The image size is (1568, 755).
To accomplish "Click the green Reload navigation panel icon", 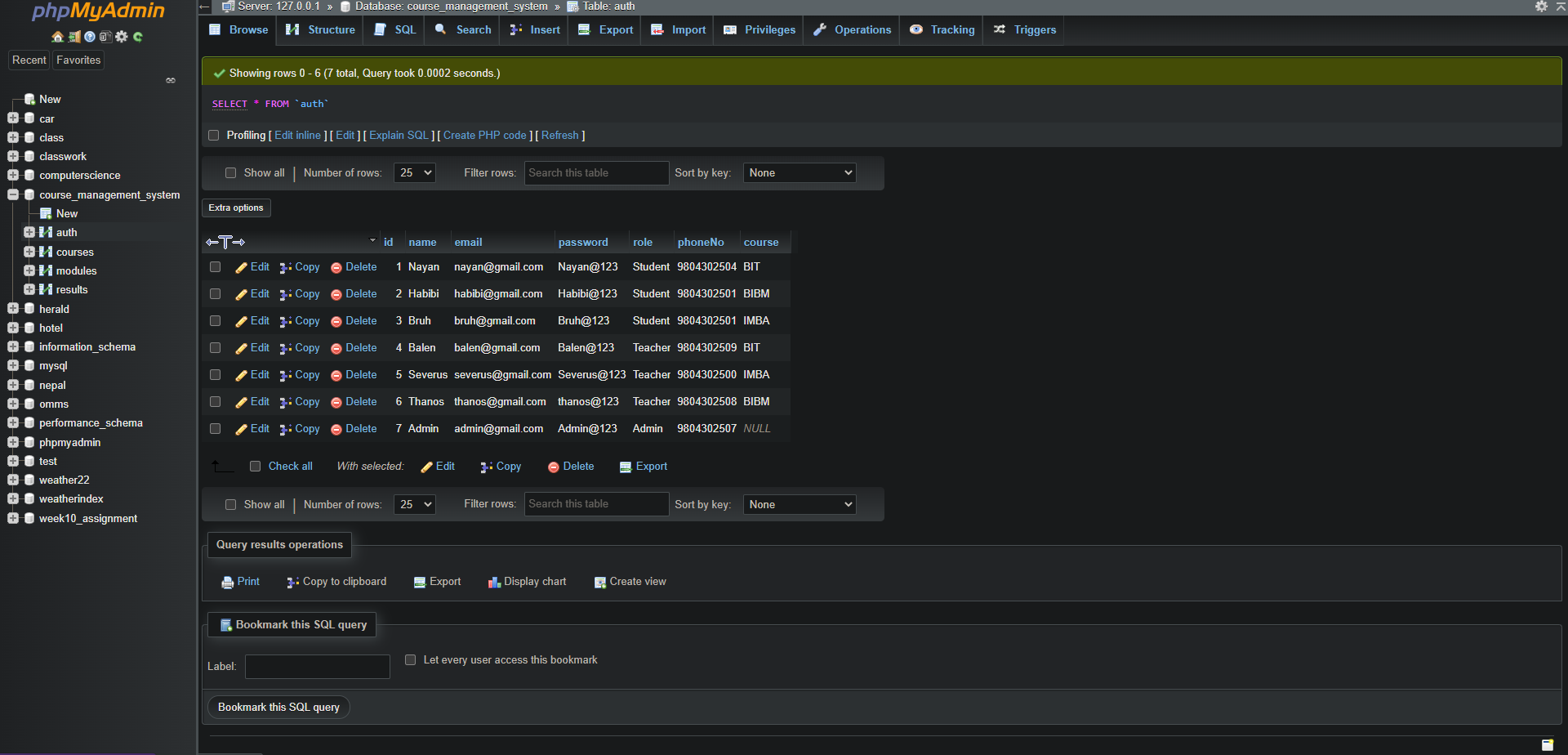I will pyautogui.click(x=138, y=37).
